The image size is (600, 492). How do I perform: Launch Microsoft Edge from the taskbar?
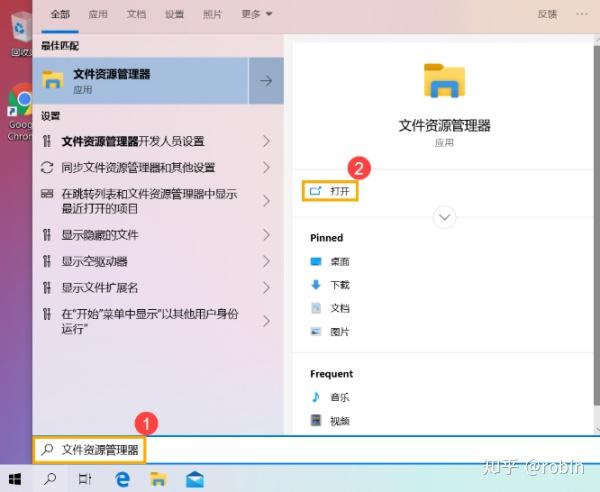(x=122, y=479)
